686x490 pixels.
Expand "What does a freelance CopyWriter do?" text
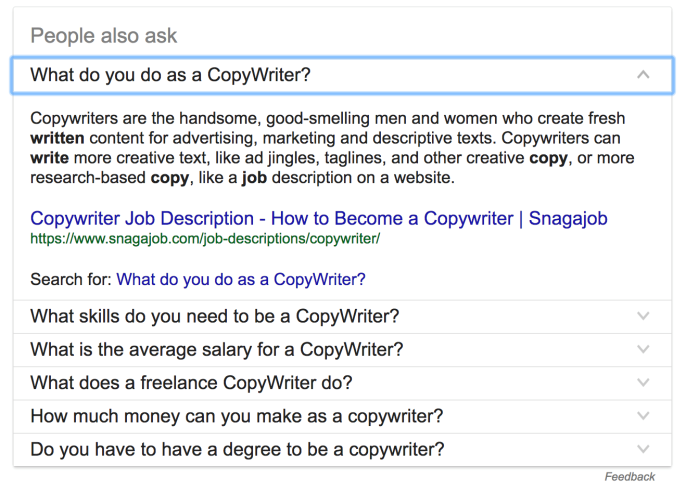(191, 383)
